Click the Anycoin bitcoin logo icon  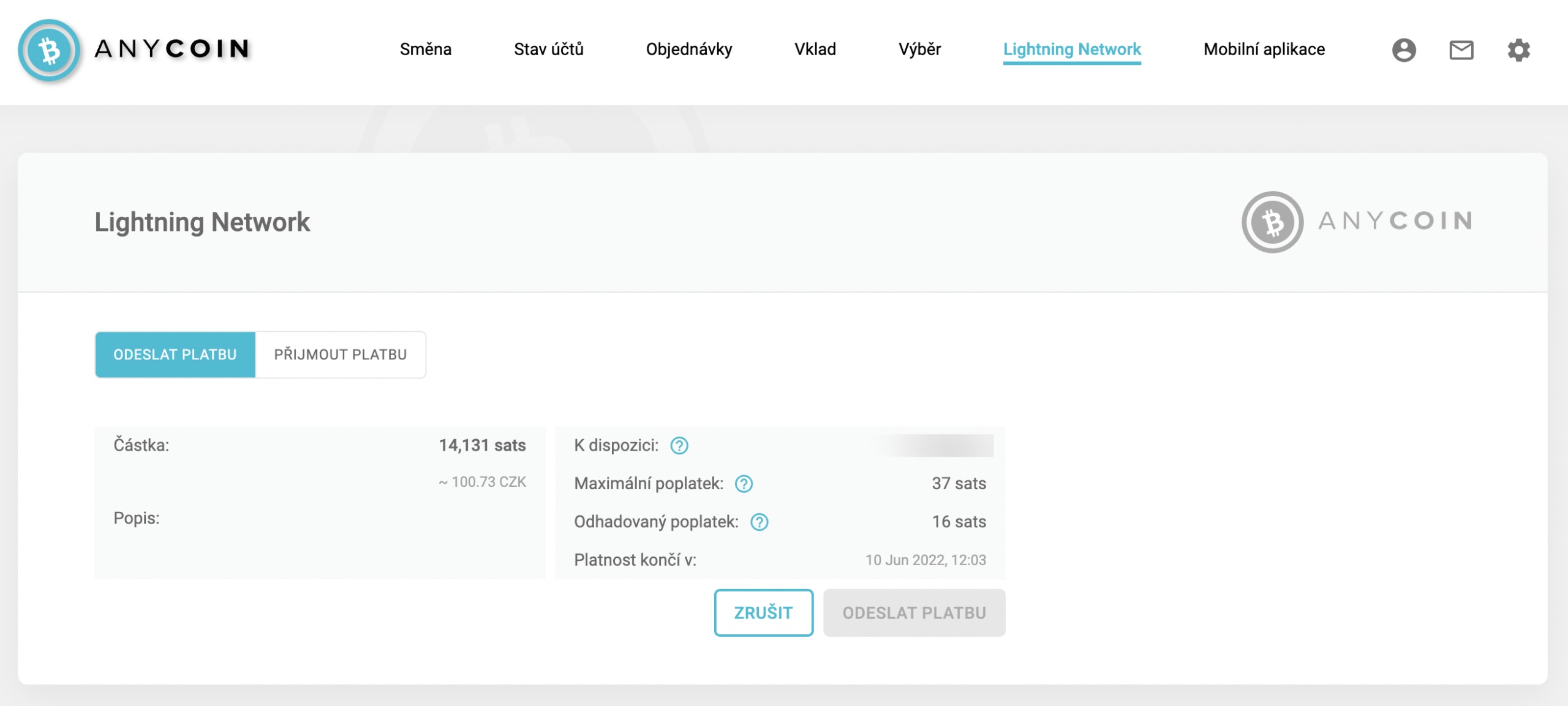[x=49, y=50]
